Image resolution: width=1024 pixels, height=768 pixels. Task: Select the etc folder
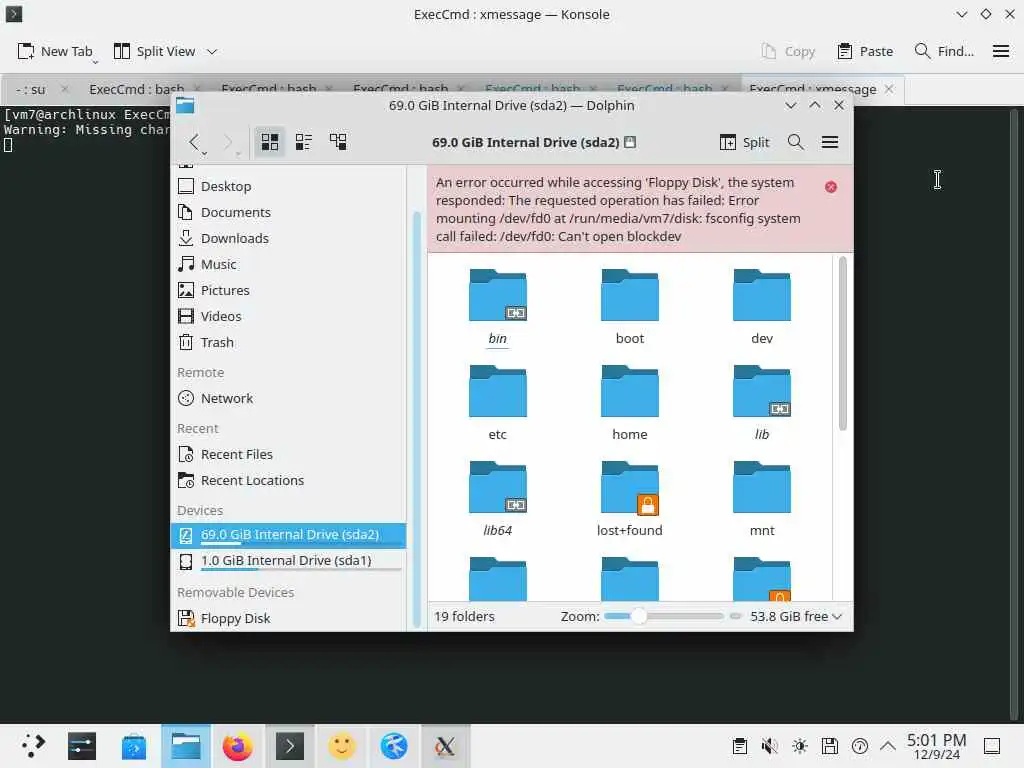[x=498, y=402]
